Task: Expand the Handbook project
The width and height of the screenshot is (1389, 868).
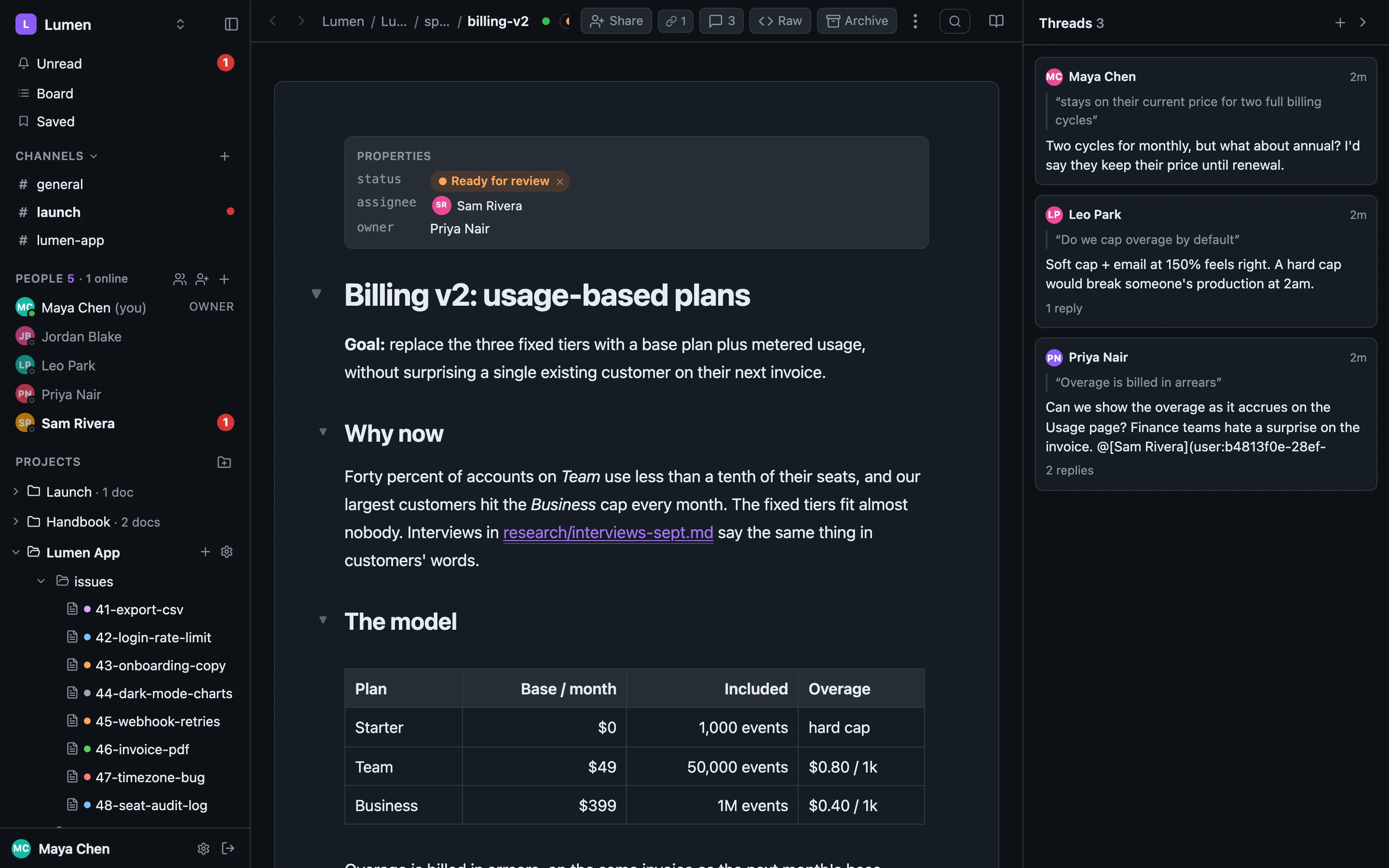Action: coord(15,521)
